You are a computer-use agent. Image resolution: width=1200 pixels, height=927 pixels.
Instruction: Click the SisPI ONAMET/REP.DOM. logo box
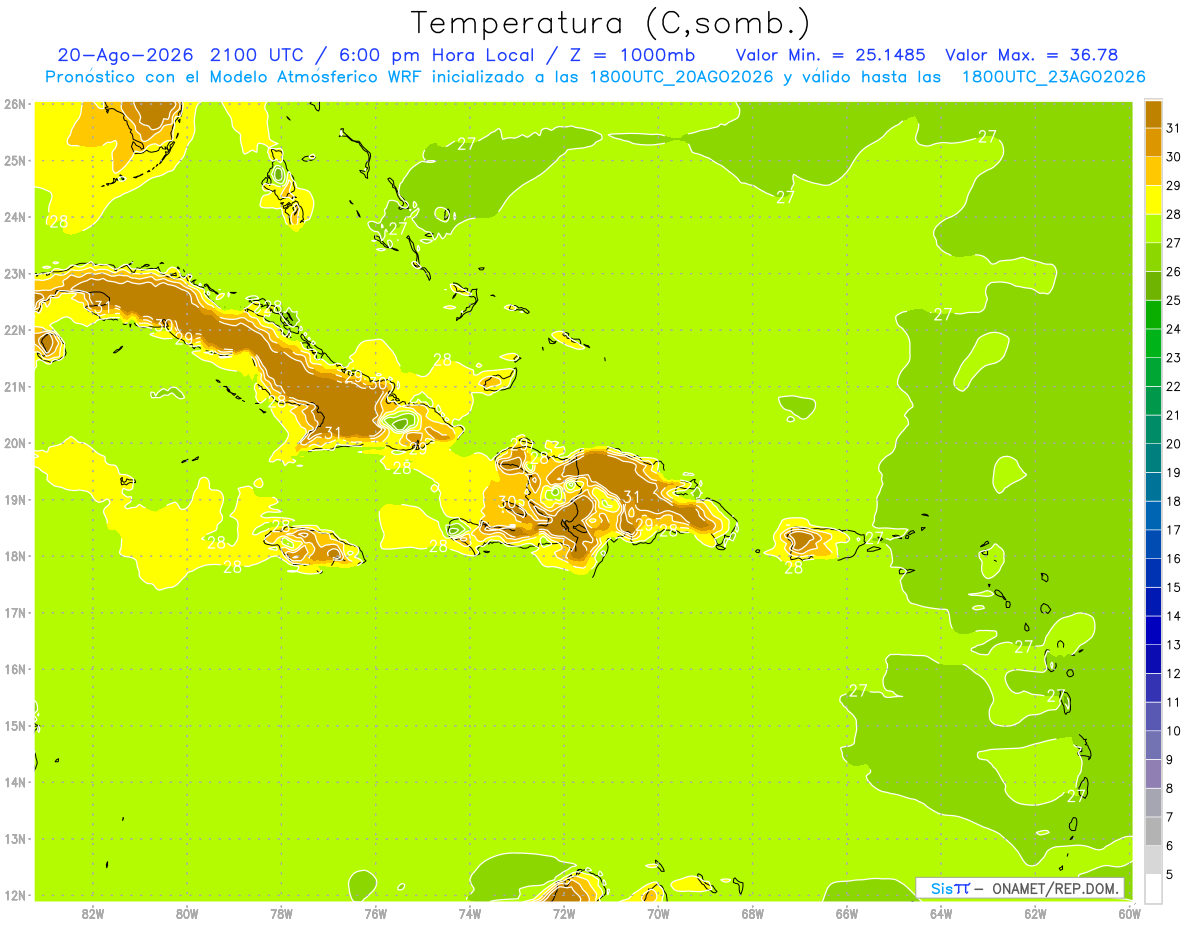point(1020,888)
